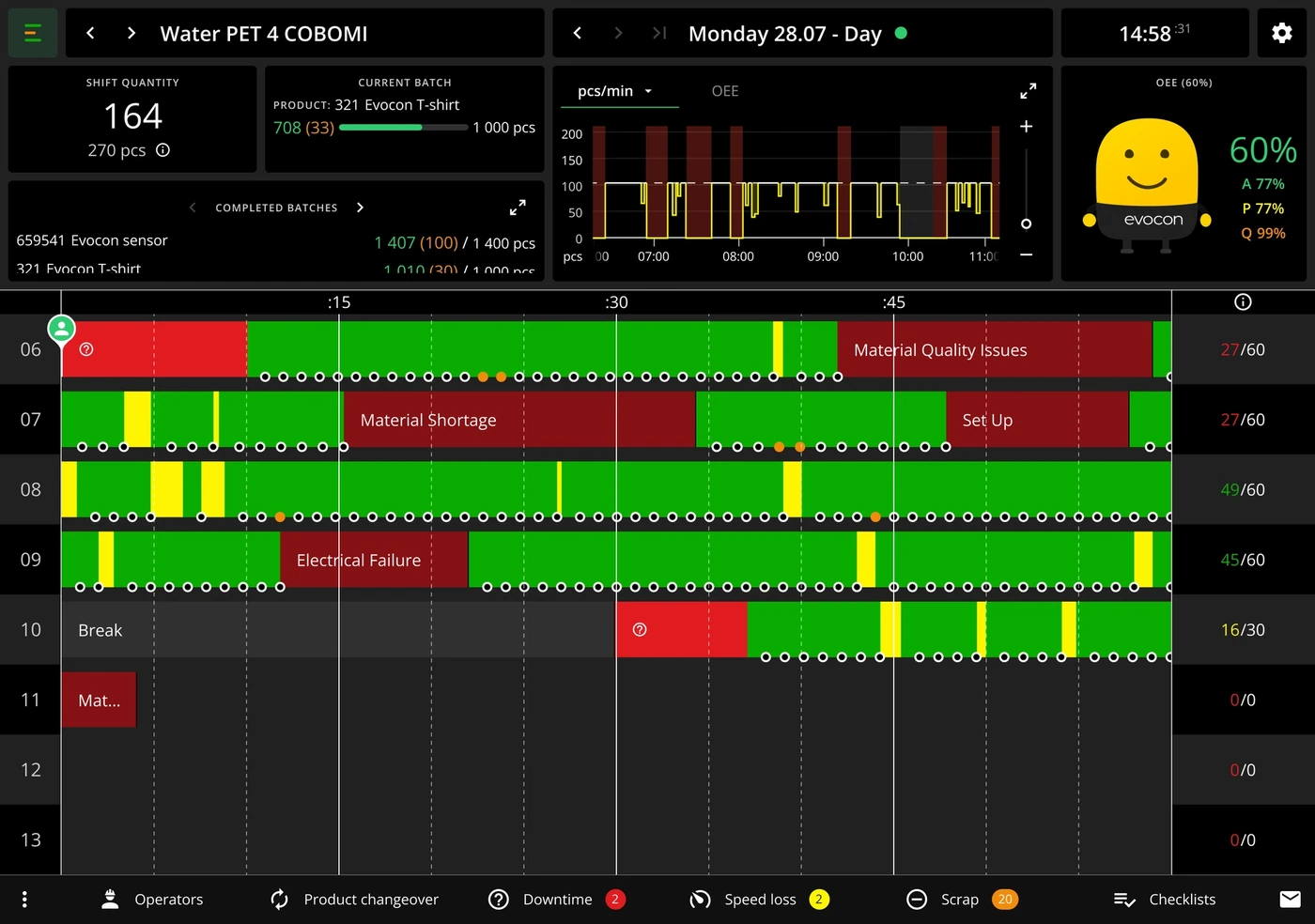Open the timeline info icon
Image resolution: width=1315 pixels, height=924 pixels.
(x=1243, y=301)
